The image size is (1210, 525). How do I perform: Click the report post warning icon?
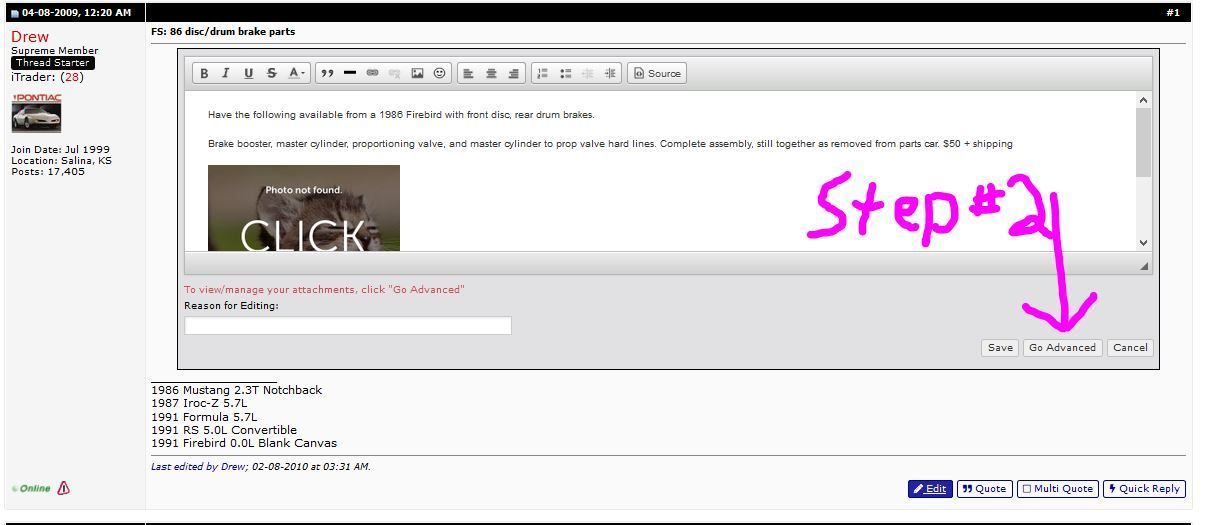(x=64, y=488)
